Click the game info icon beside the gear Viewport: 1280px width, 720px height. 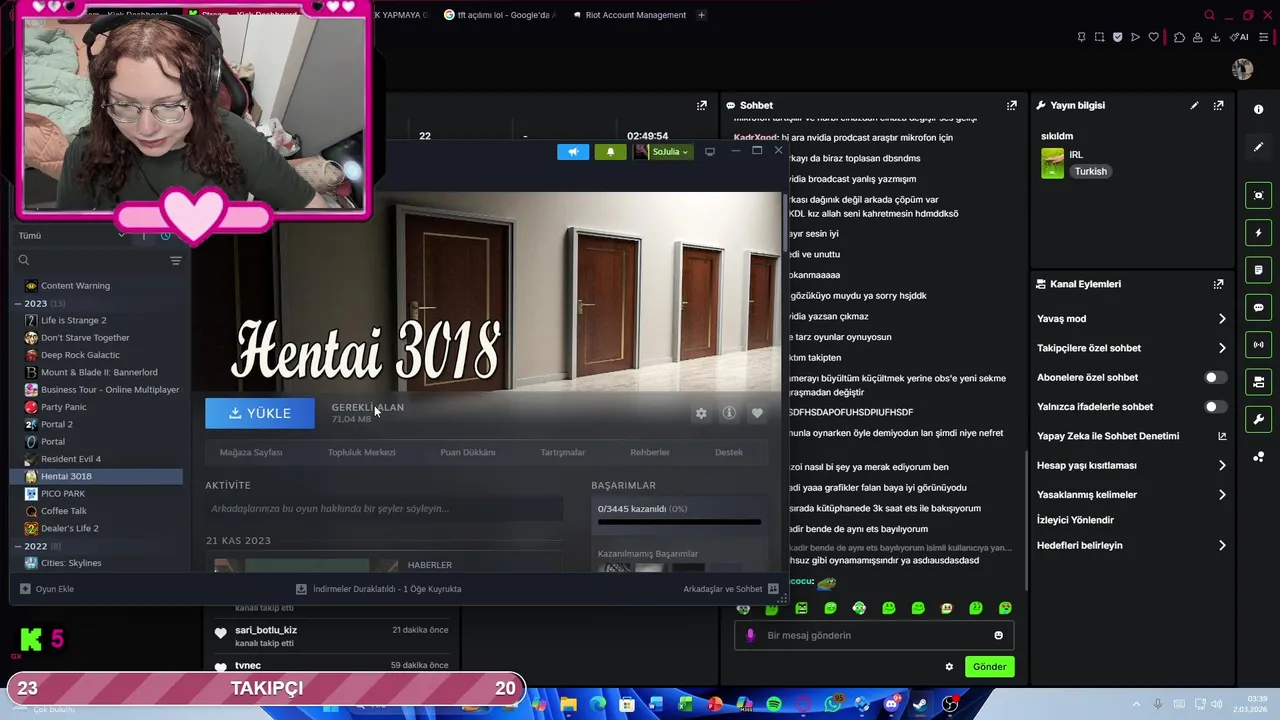[x=729, y=413]
